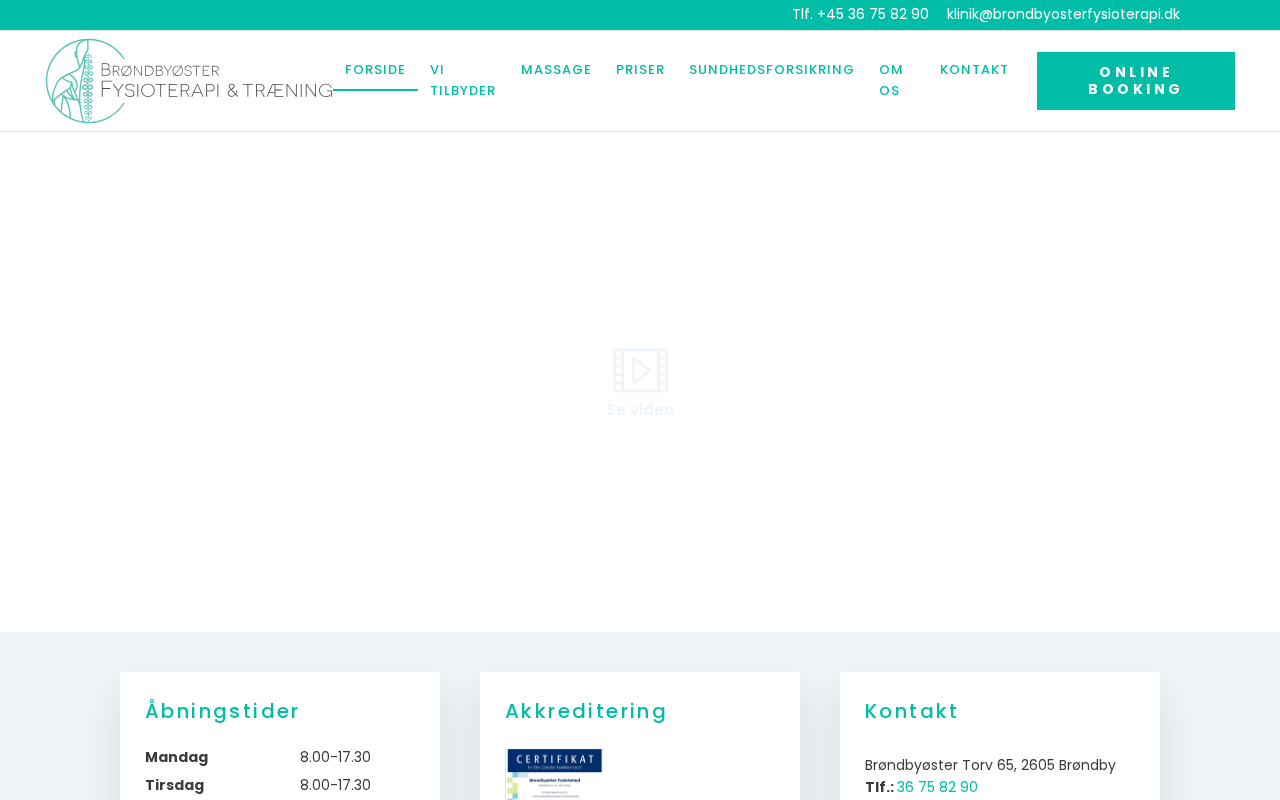Select the Mandag row label
Screen dimensions: 1280x800
click(x=177, y=757)
